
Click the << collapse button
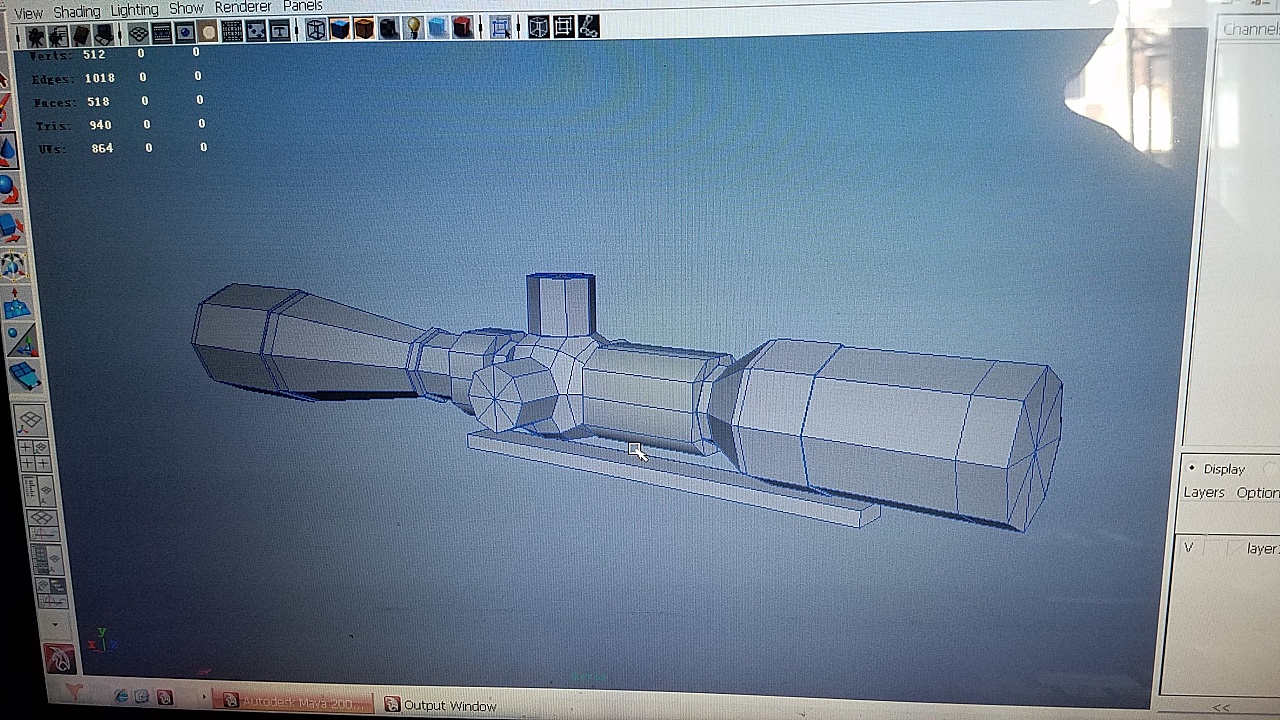coord(1221,707)
